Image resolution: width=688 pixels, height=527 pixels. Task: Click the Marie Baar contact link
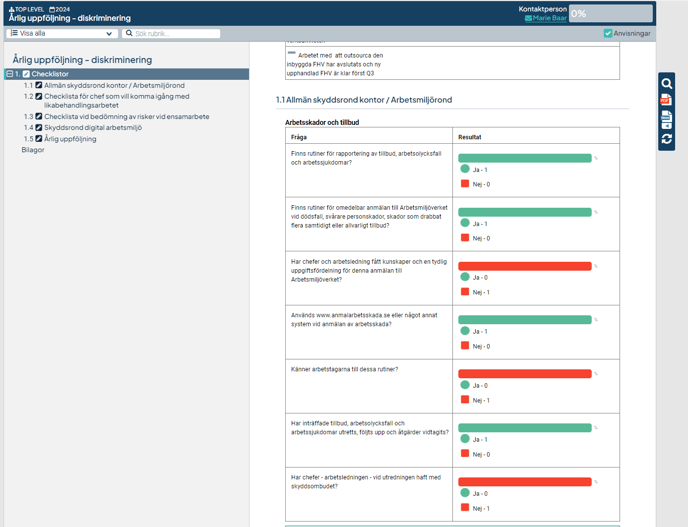tap(549, 18)
